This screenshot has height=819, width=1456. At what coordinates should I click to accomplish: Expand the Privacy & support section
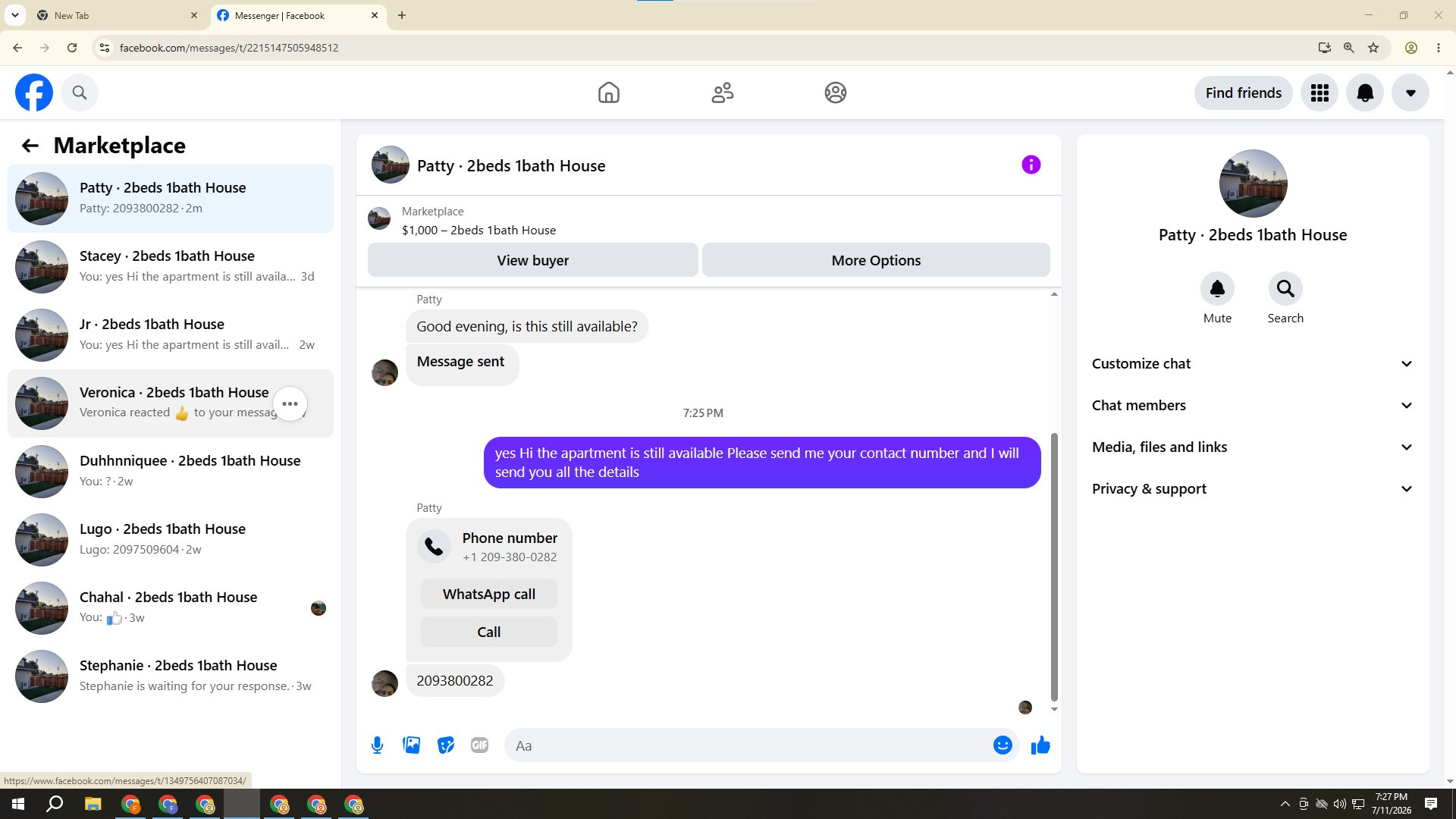tap(1253, 489)
